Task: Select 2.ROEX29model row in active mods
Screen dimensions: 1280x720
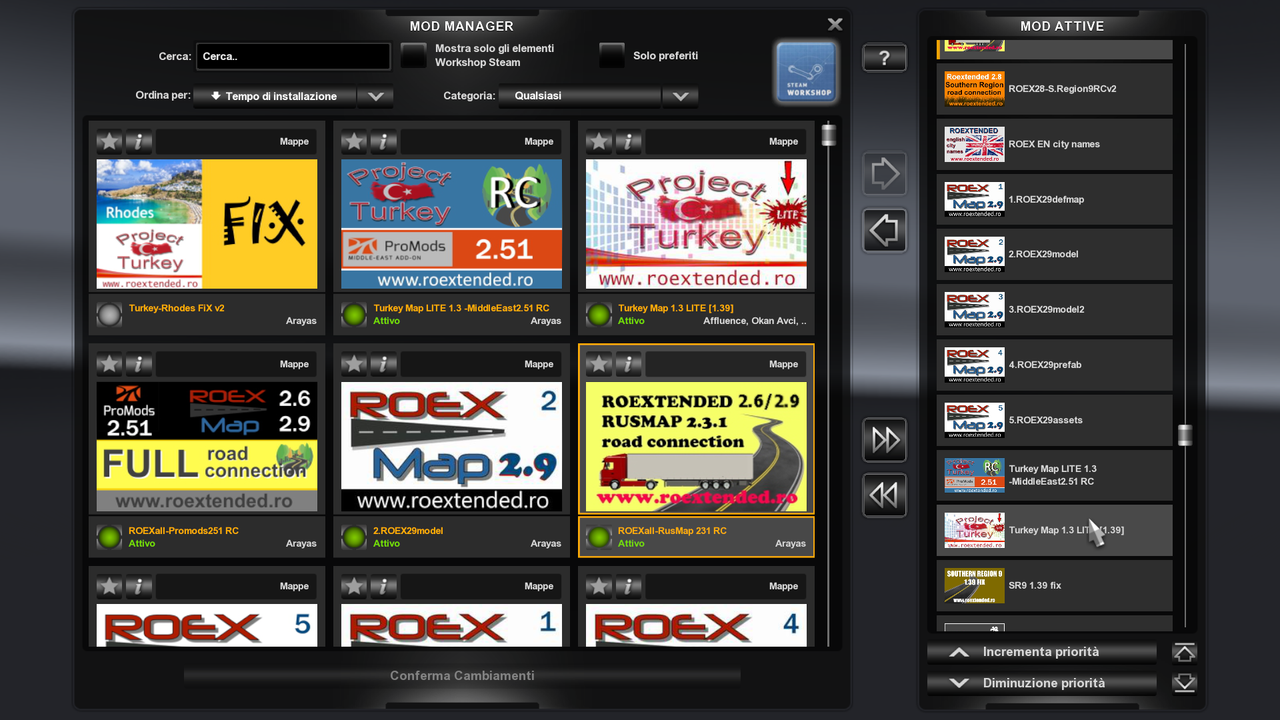Action: point(1054,254)
